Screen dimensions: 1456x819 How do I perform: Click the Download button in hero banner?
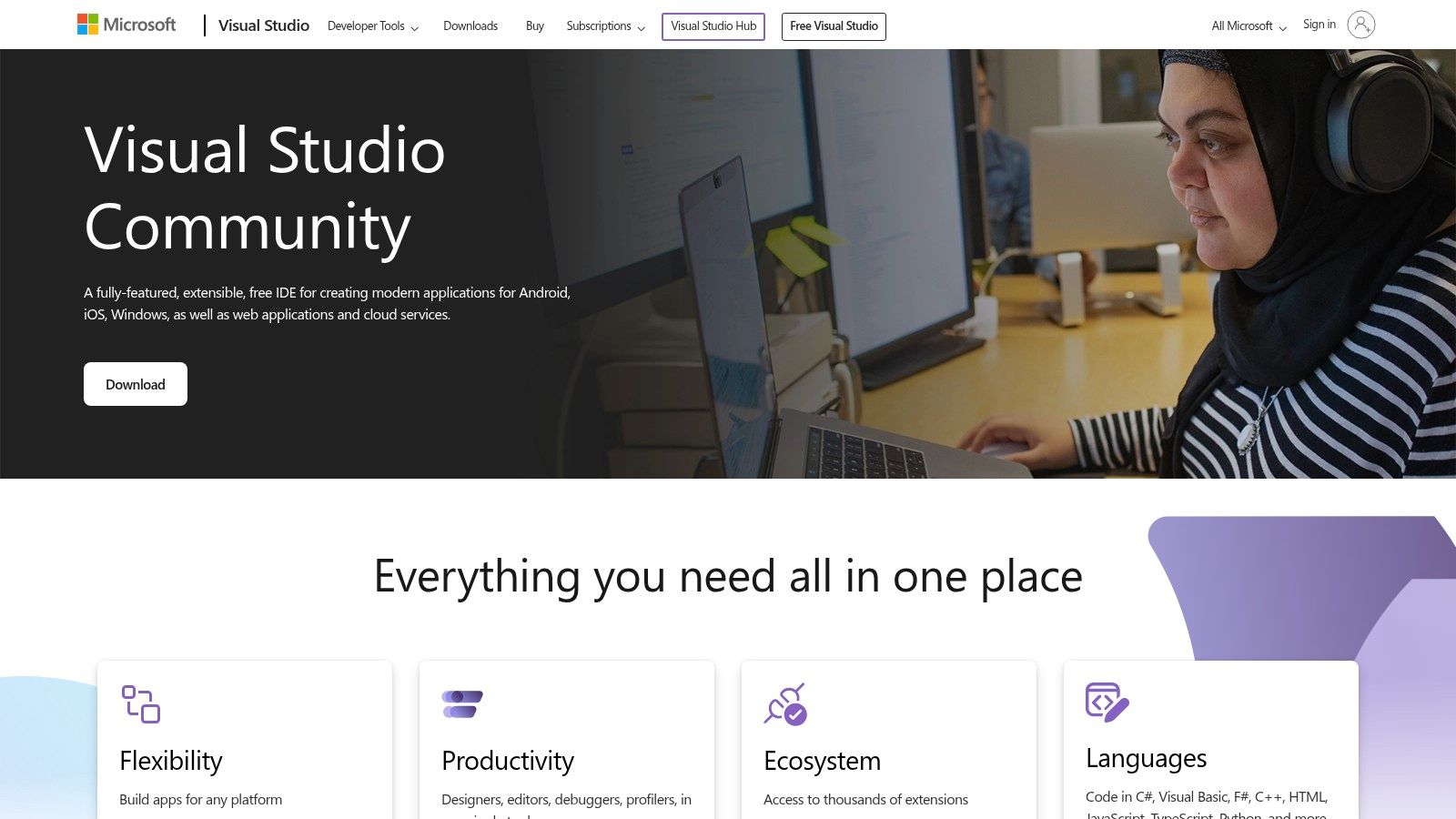(x=136, y=384)
